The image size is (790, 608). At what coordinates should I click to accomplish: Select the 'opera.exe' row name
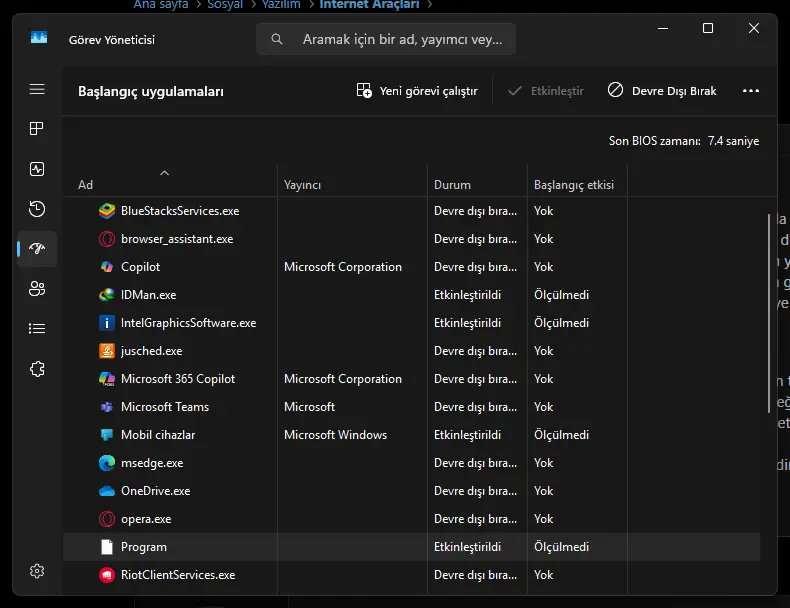(146, 519)
